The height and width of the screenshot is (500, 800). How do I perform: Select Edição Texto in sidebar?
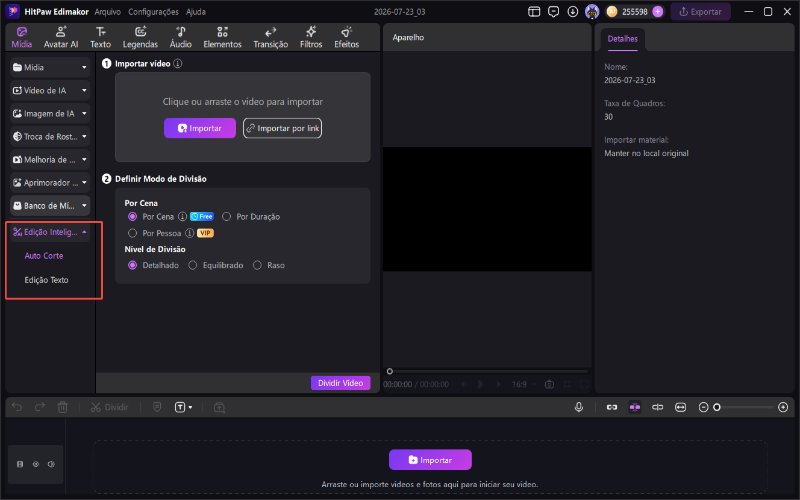(46, 280)
